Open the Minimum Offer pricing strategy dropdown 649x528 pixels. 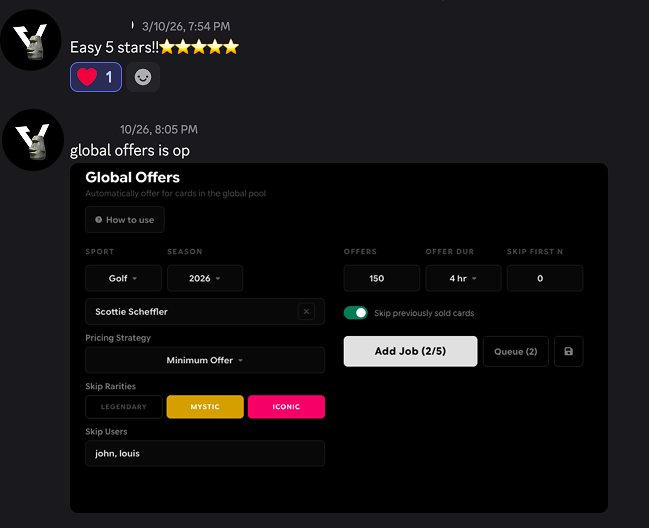pyautogui.click(x=205, y=360)
